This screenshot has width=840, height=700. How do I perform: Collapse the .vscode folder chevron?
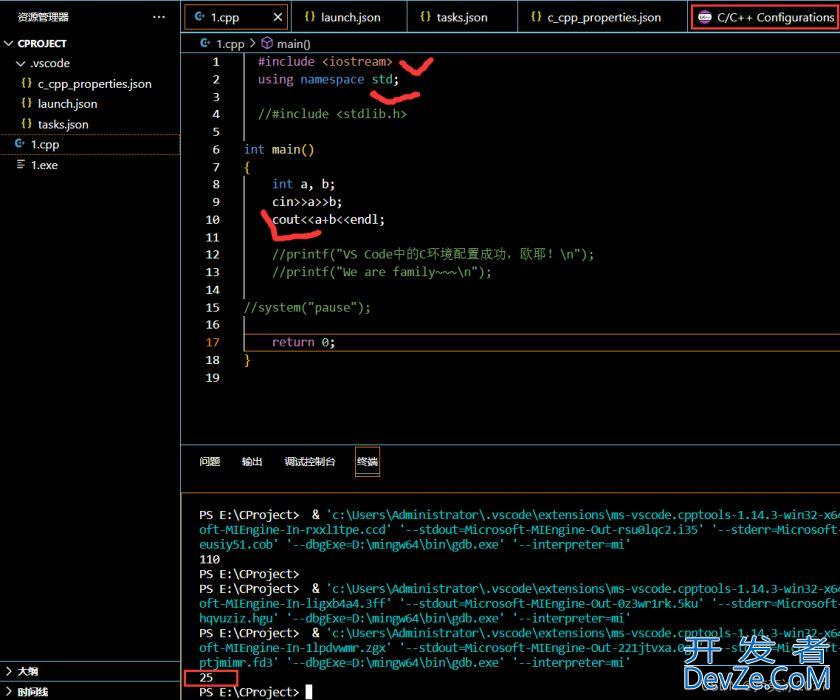20,64
